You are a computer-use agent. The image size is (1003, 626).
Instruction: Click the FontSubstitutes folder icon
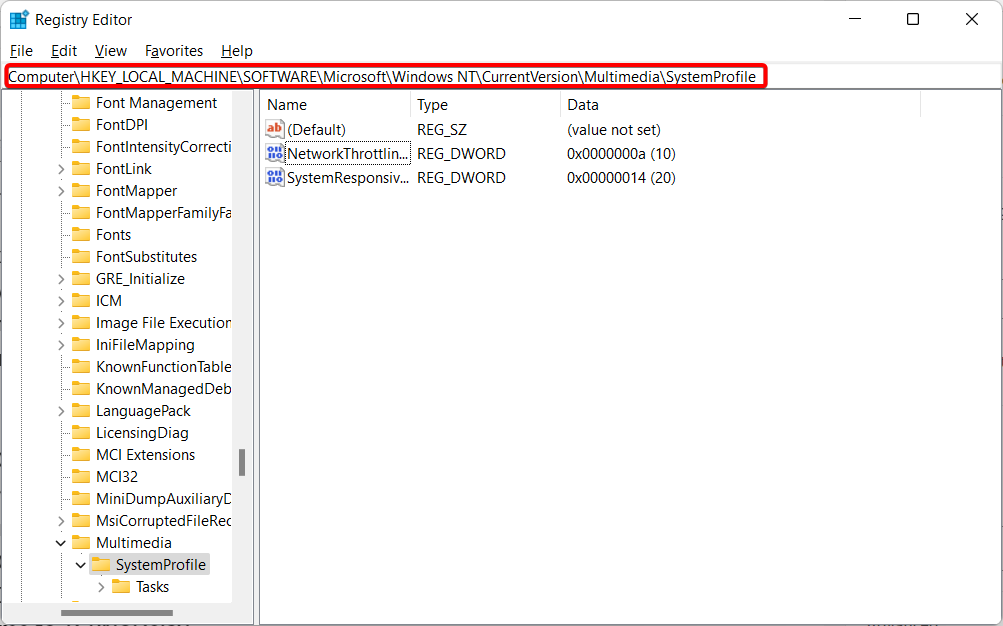[x=81, y=256]
